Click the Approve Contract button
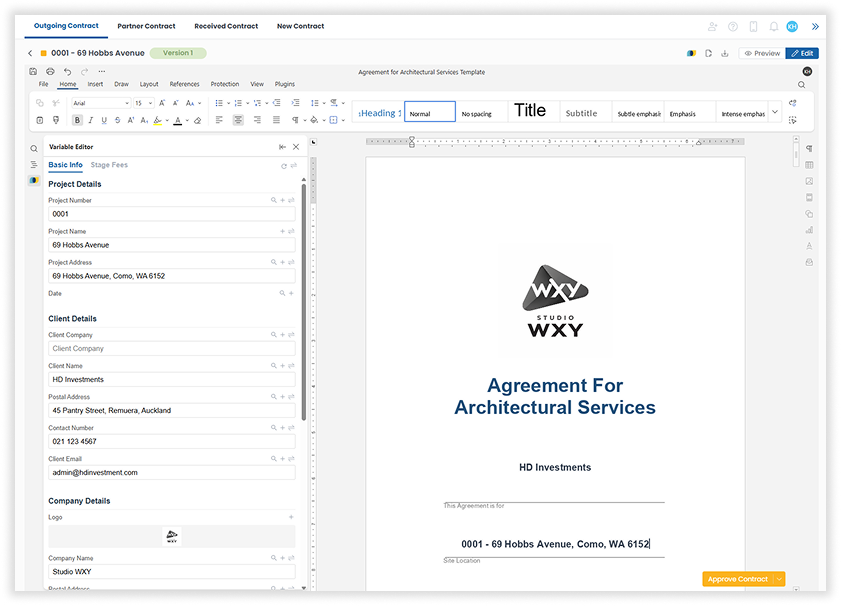Screen dimensions: 841x606 pos(738,579)
